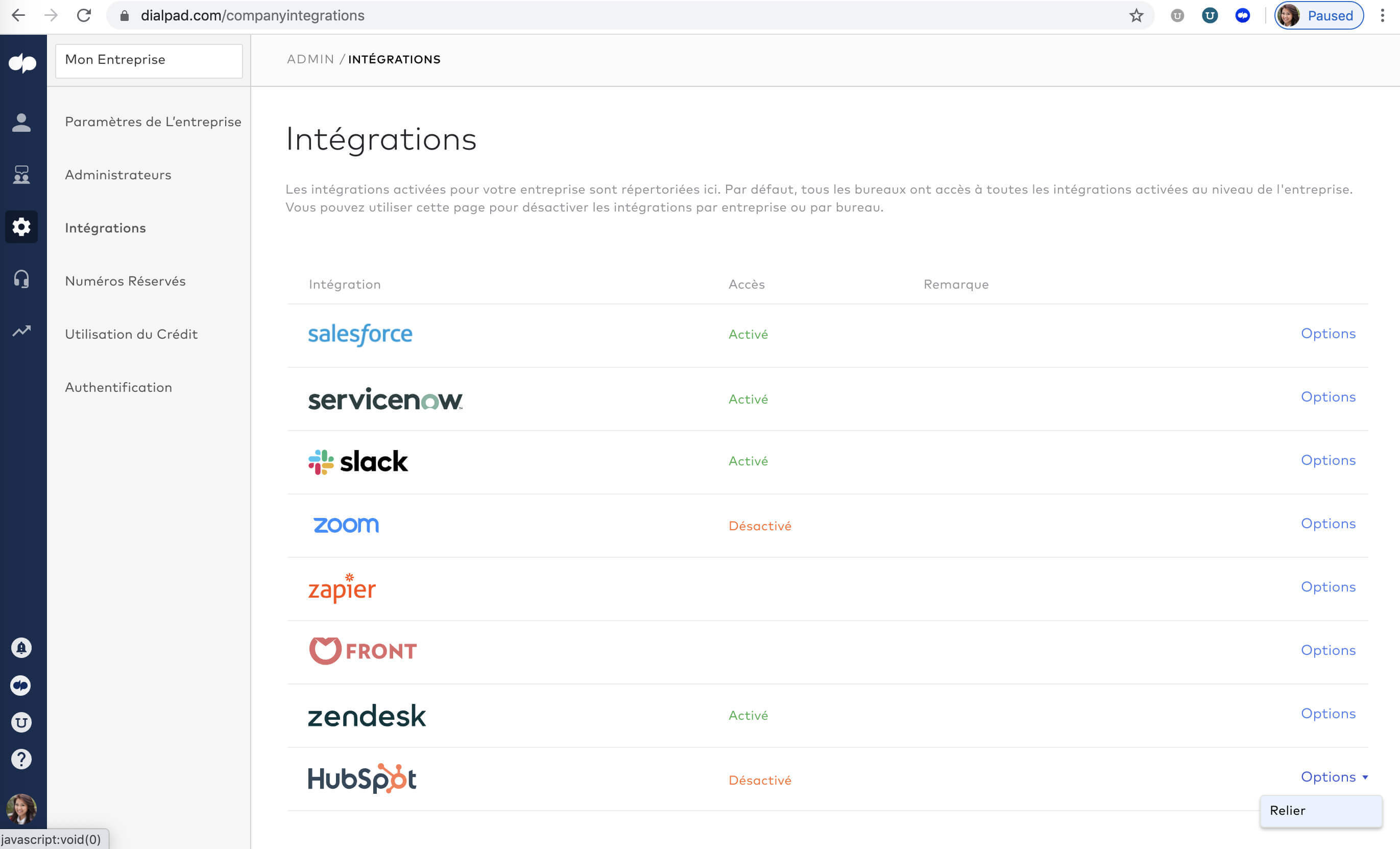Open the Authentification menu item

coord(118,387)
